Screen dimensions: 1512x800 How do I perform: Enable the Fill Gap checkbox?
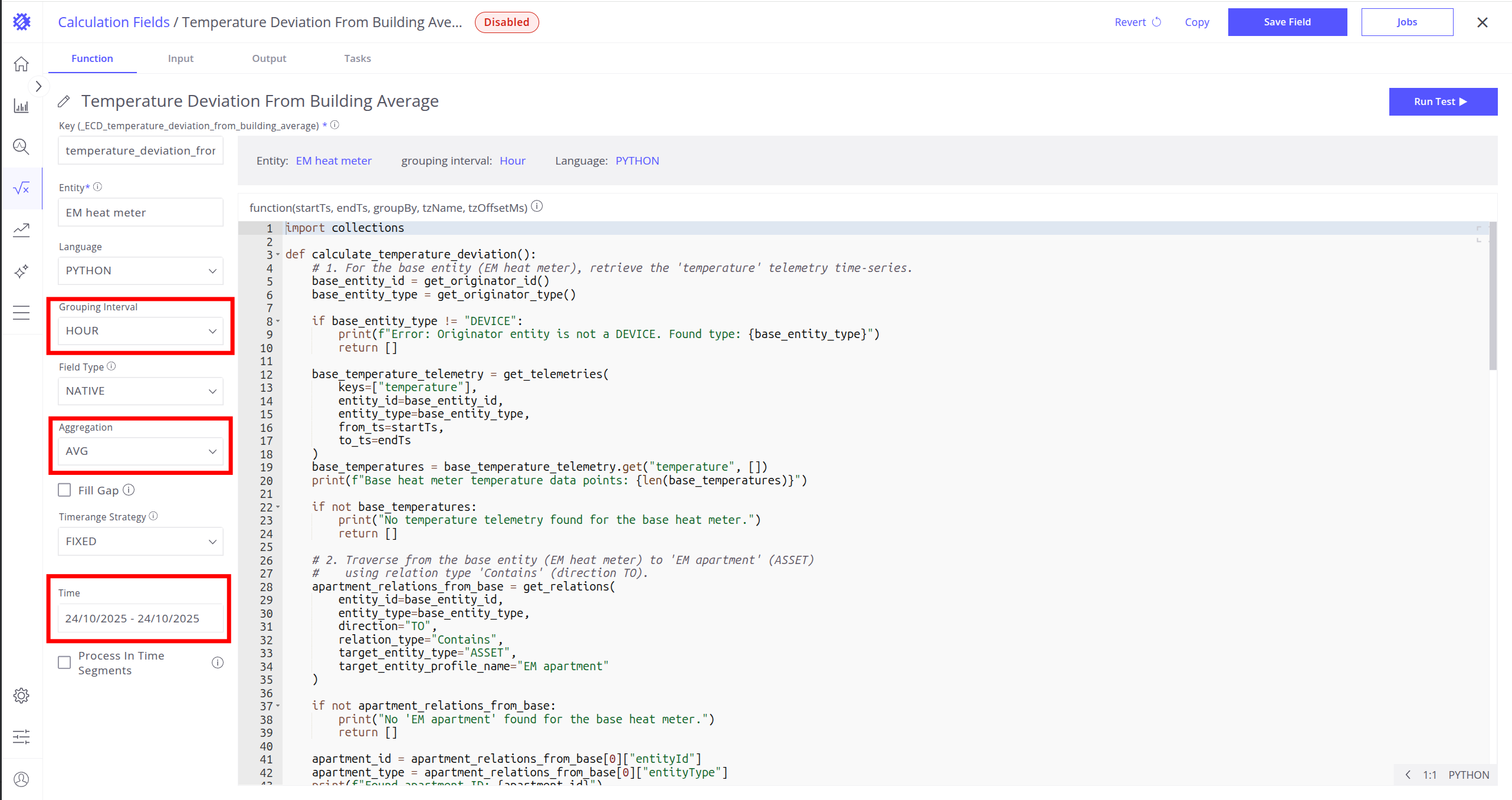pos(64,490)
